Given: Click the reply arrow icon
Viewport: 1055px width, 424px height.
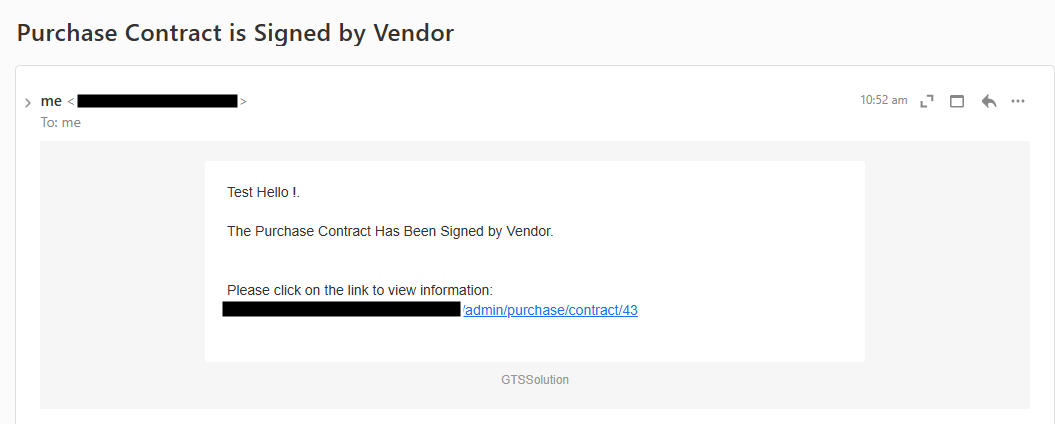Looking at the screenshot, I should pyautogui.click(x=989, y=101).
